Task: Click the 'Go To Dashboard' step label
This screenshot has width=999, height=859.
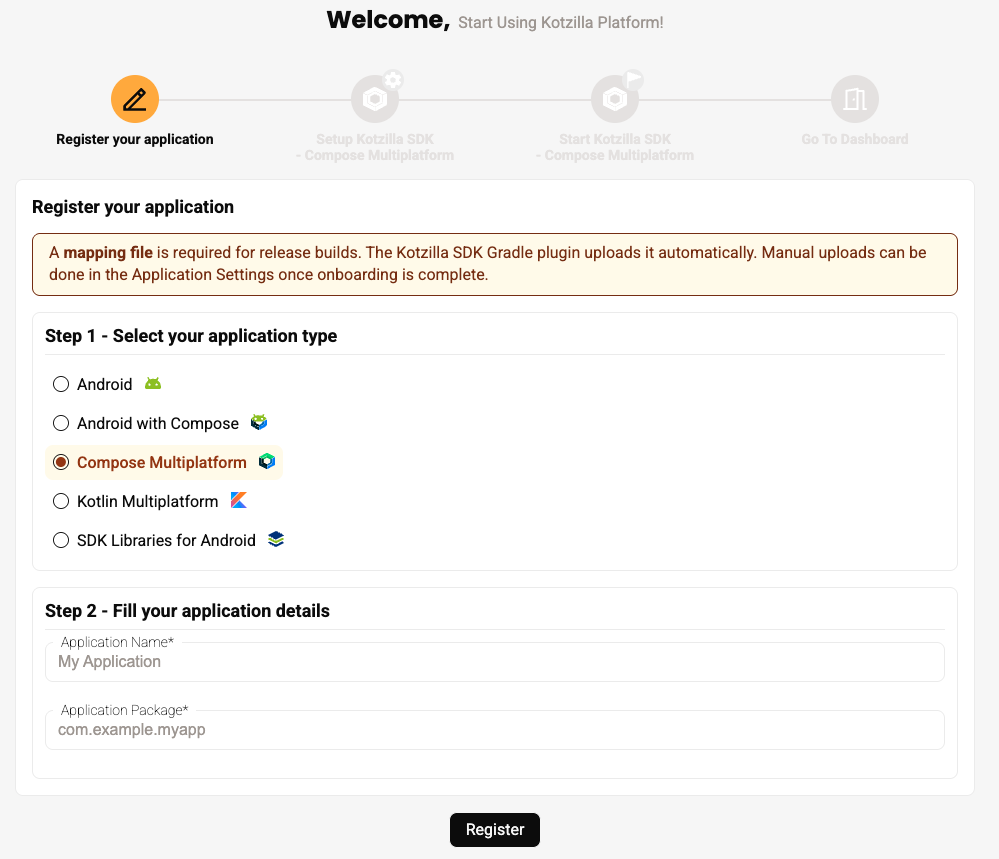Action: pyautogui.click(x=855, y=139)
